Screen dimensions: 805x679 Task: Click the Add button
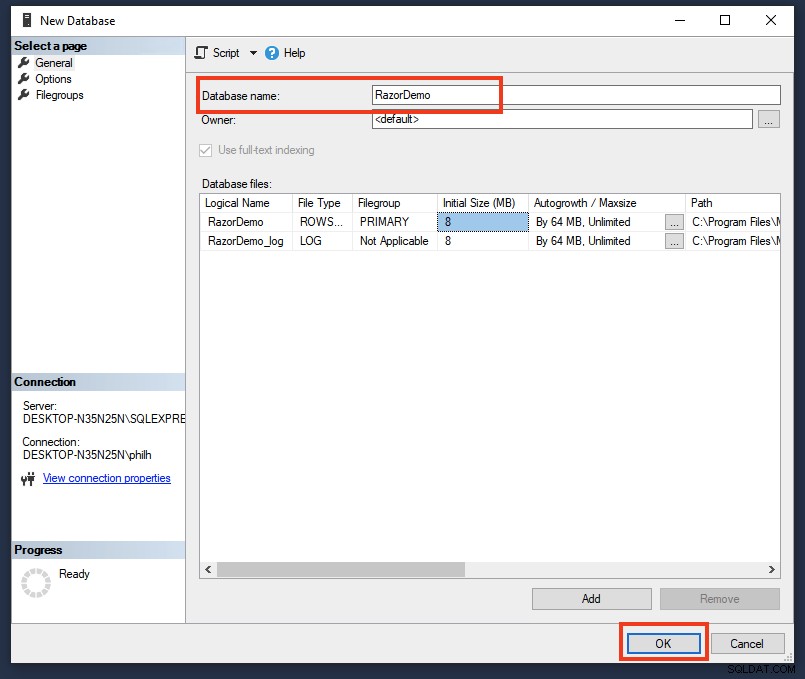click(591, 599)
